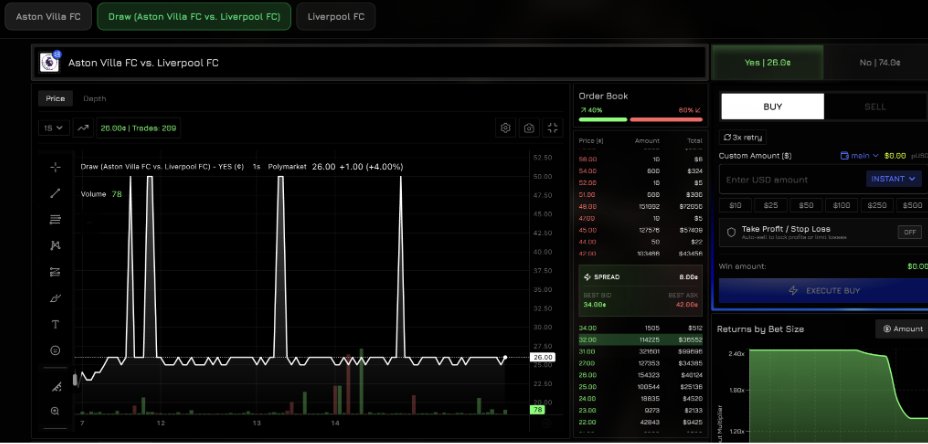The height and width of the screenshot is (444, 928).
Task: Toggle fullscreen chart view icon
Action: pyautogui.click(x=553, y=128)
